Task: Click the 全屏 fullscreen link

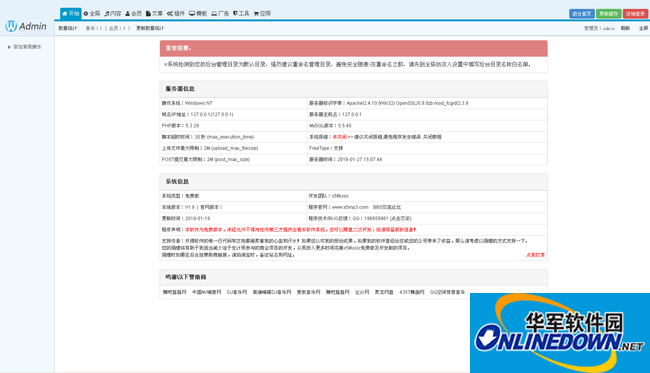Action: pos(643,28)
